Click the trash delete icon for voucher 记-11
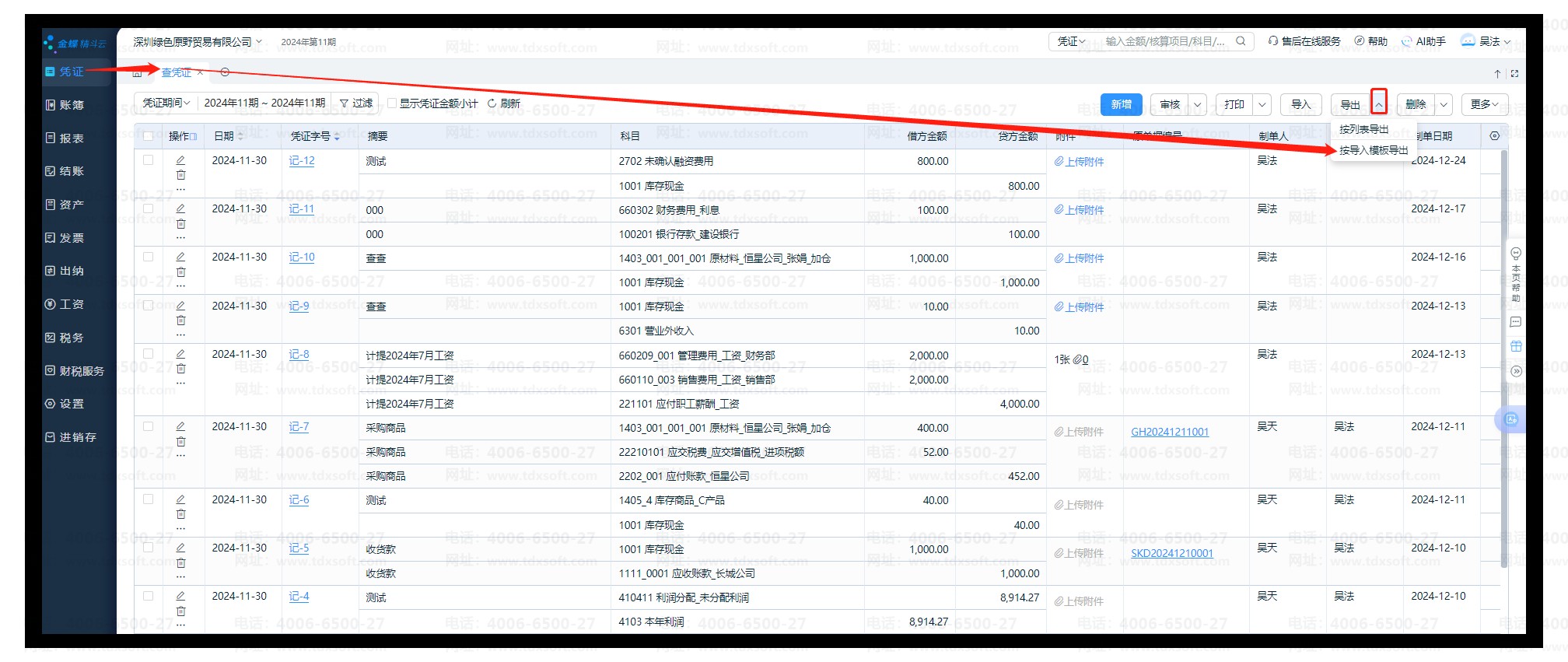Screen dimensions: 1568x662 pyautogui.click(x=180, y=223)
